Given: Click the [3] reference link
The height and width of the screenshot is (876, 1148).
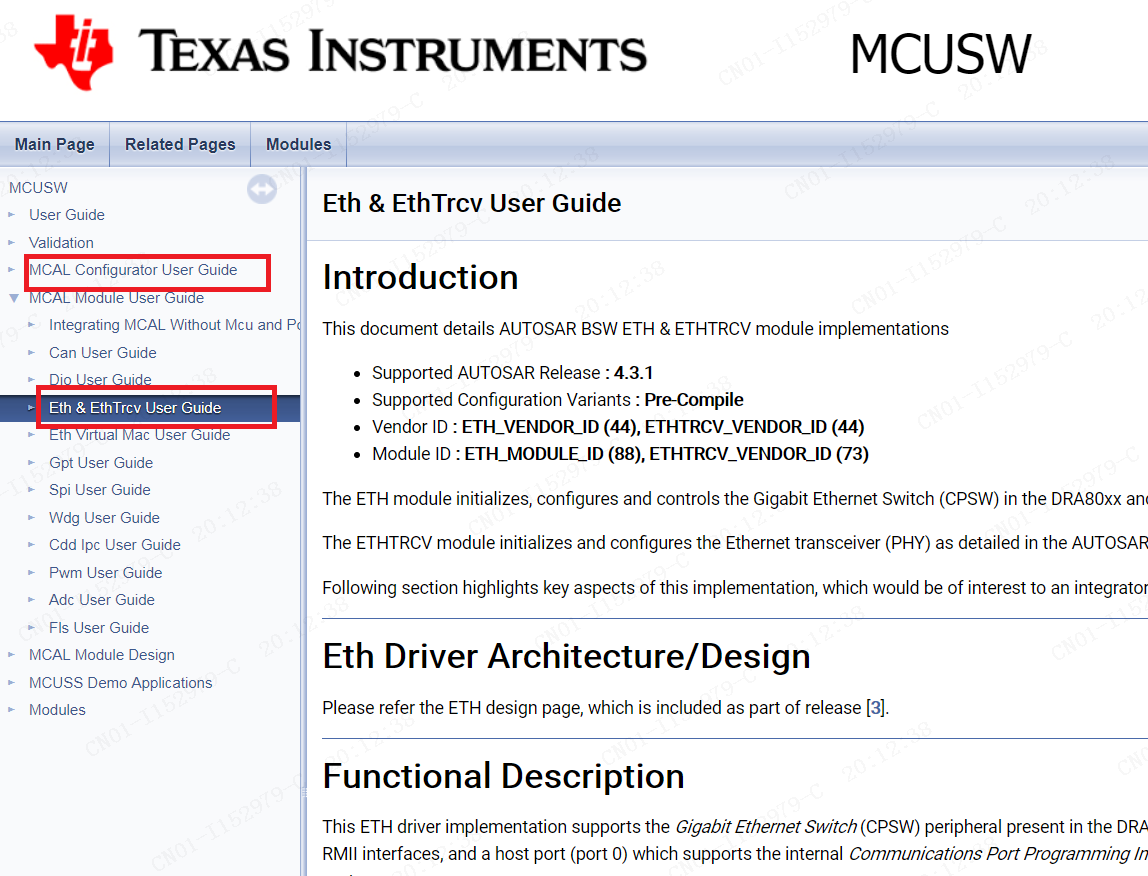Looking at the screenshot, I should pyautogui.click(x=875, y=707).
